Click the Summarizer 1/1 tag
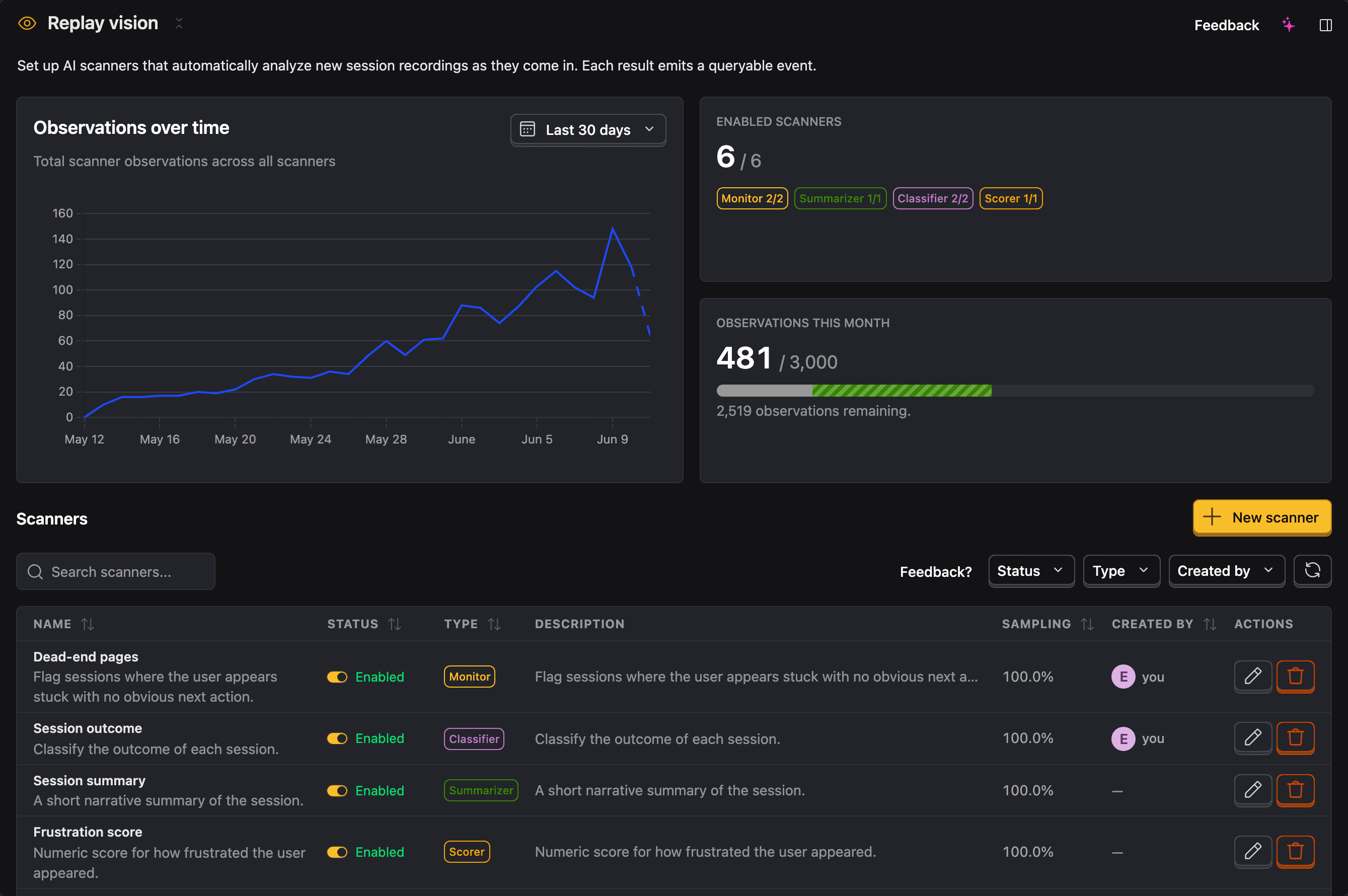 (x=840, y=198)
